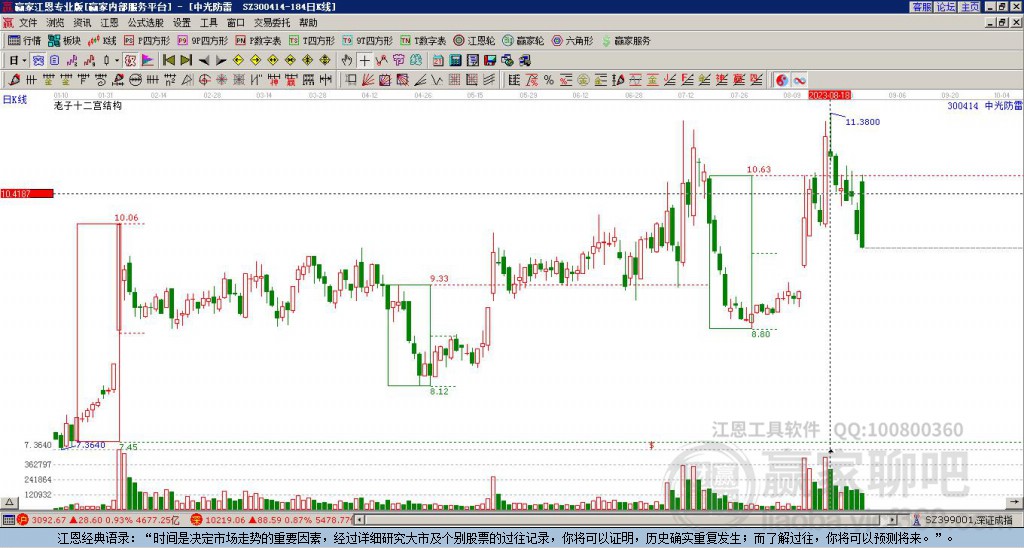Click the magenta flag icon
This screenshot has width=1024, height=548.
[148, 61]
